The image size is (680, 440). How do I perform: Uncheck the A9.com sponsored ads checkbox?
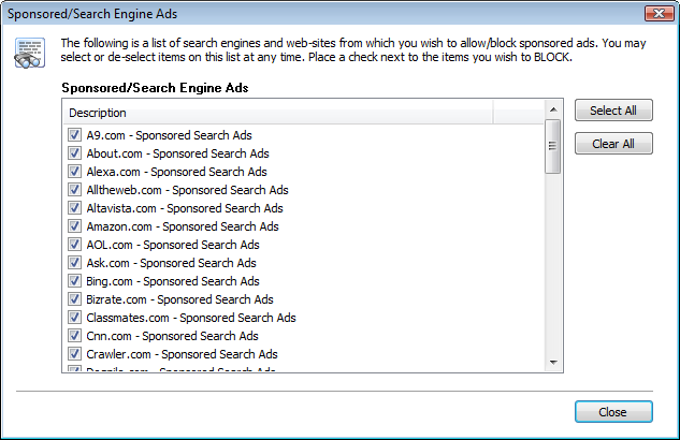coord(75,135)
